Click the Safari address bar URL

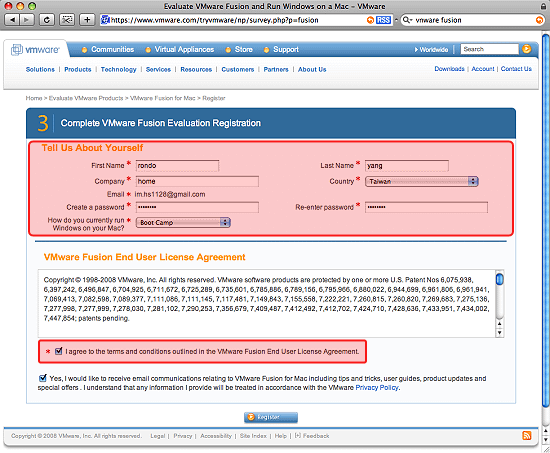[x=214, y=20]
